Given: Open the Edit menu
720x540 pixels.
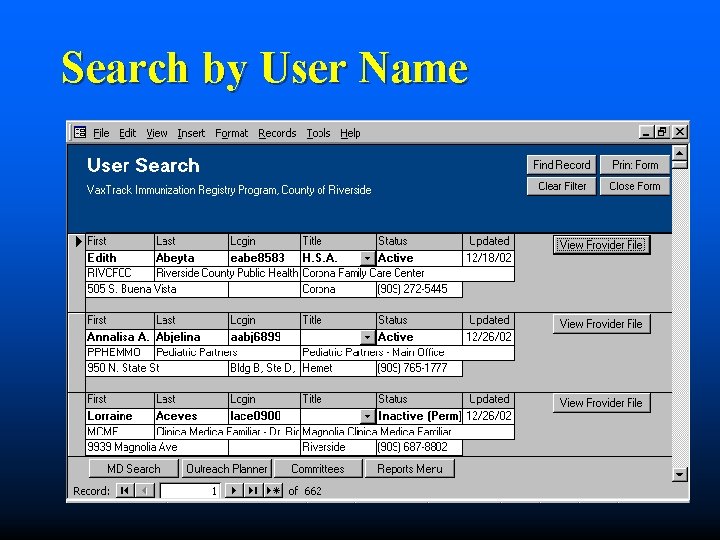Looking at the screenshot, I should pyautogui.click(x=127, y=133).
